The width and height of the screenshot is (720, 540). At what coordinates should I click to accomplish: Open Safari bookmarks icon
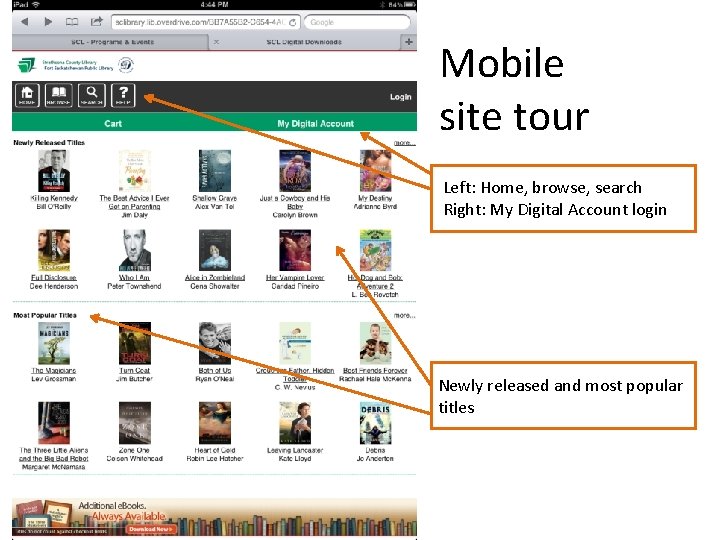72,22
